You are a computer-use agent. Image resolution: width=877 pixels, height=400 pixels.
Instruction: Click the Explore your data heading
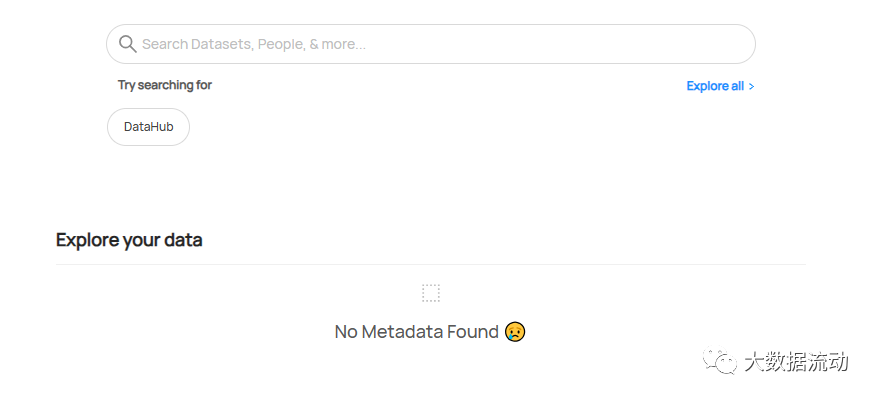[x=129, y=240]
